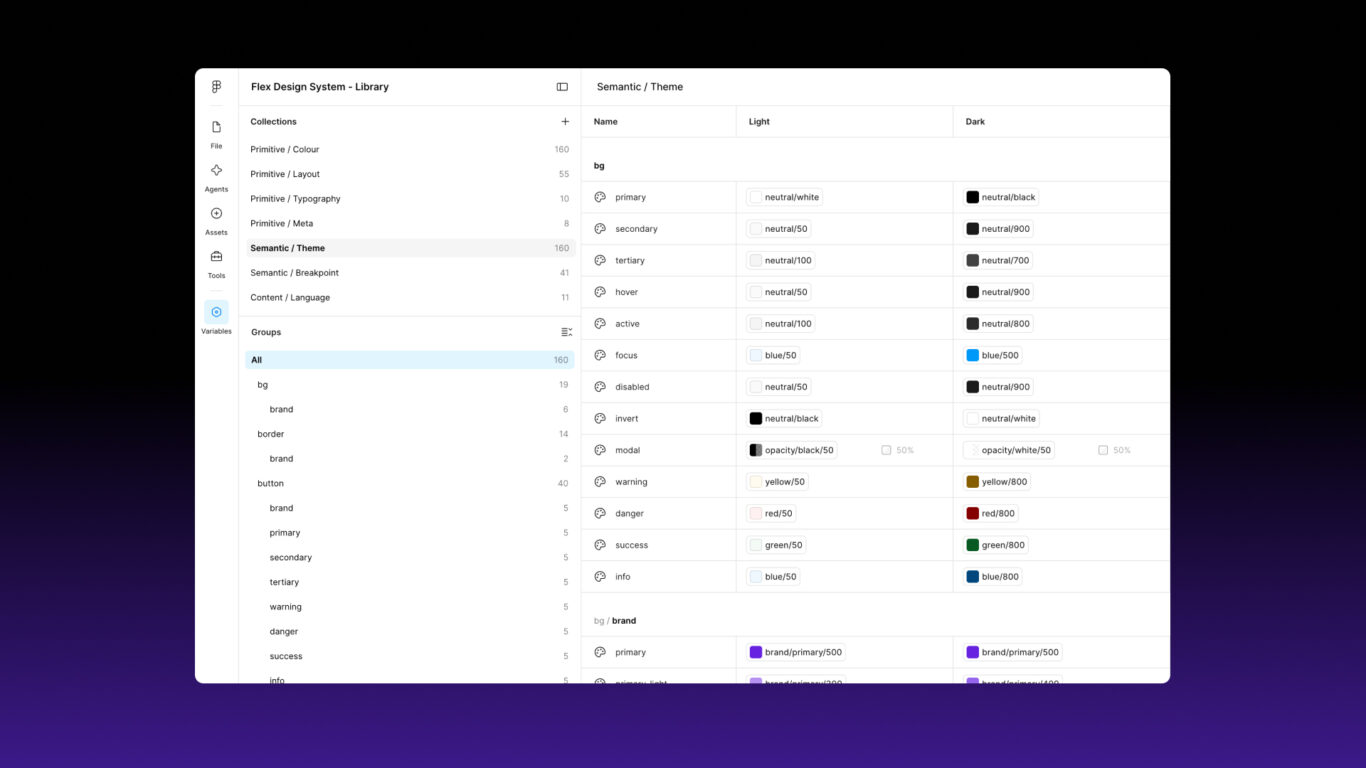Open the File panel icon
The height and width of the screenshot is (768, 1366).
[x=216, y=127]
